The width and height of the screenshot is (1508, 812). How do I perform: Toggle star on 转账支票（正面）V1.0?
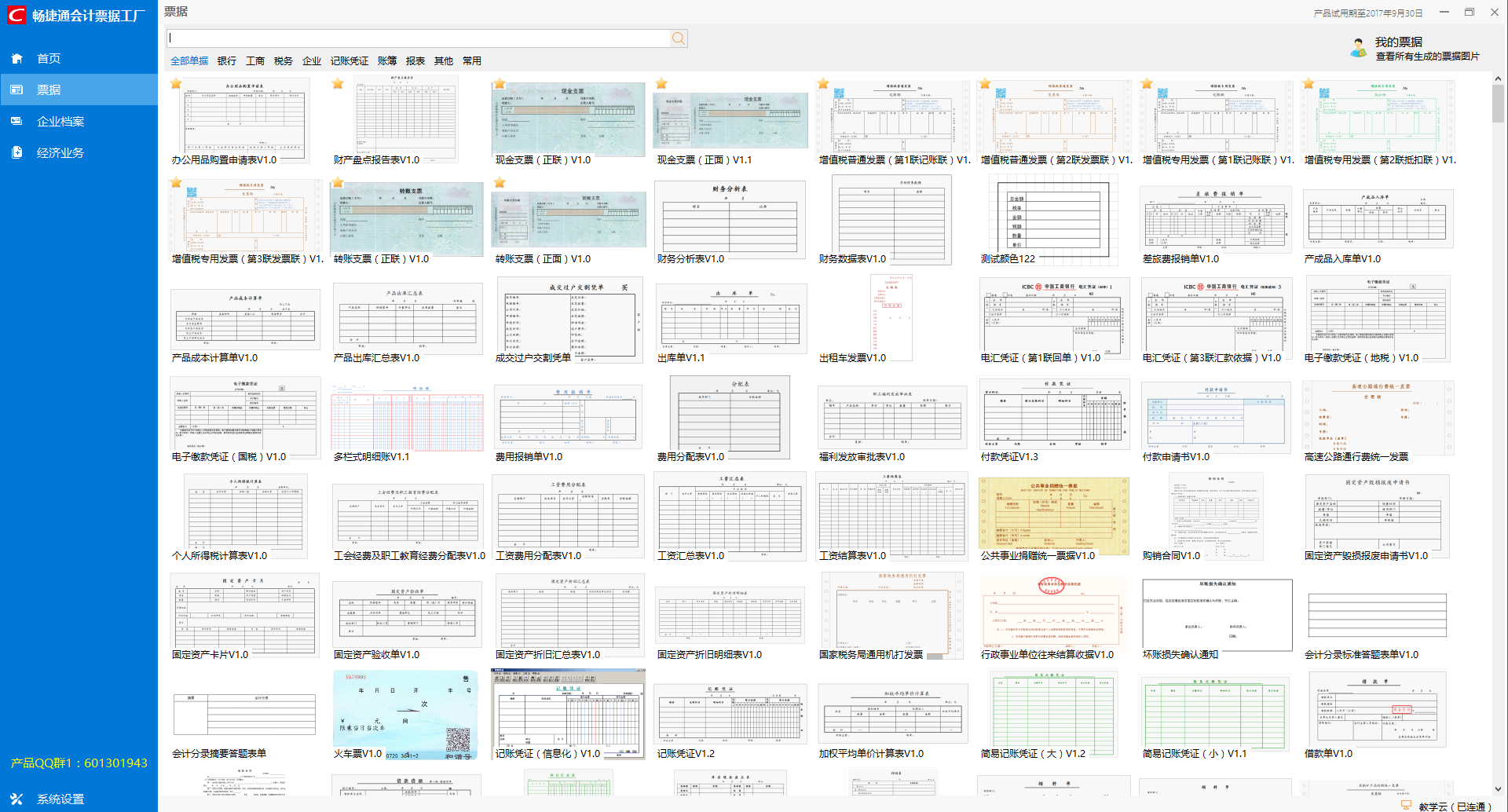click(500, 182)
